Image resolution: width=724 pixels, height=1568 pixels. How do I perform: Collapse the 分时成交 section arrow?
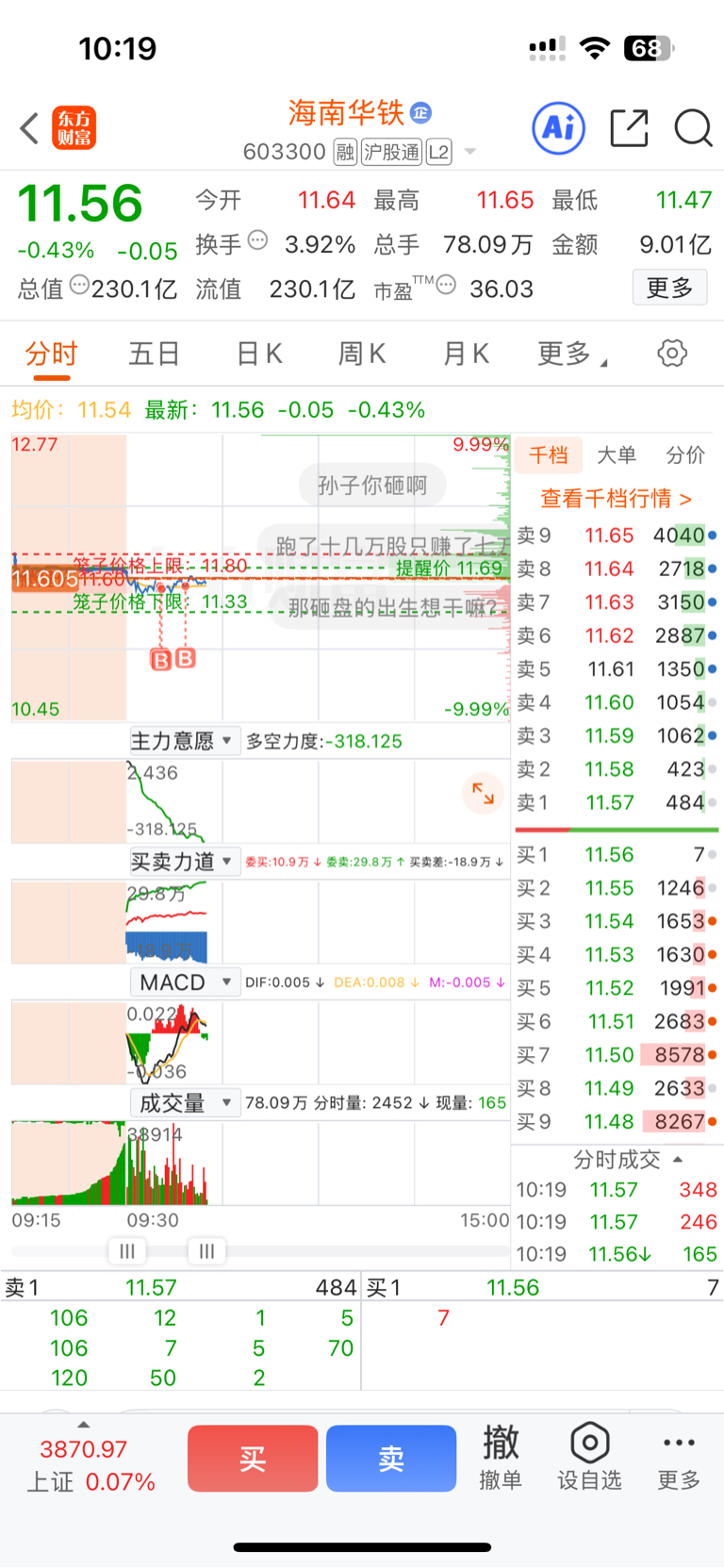point(678,1160)
